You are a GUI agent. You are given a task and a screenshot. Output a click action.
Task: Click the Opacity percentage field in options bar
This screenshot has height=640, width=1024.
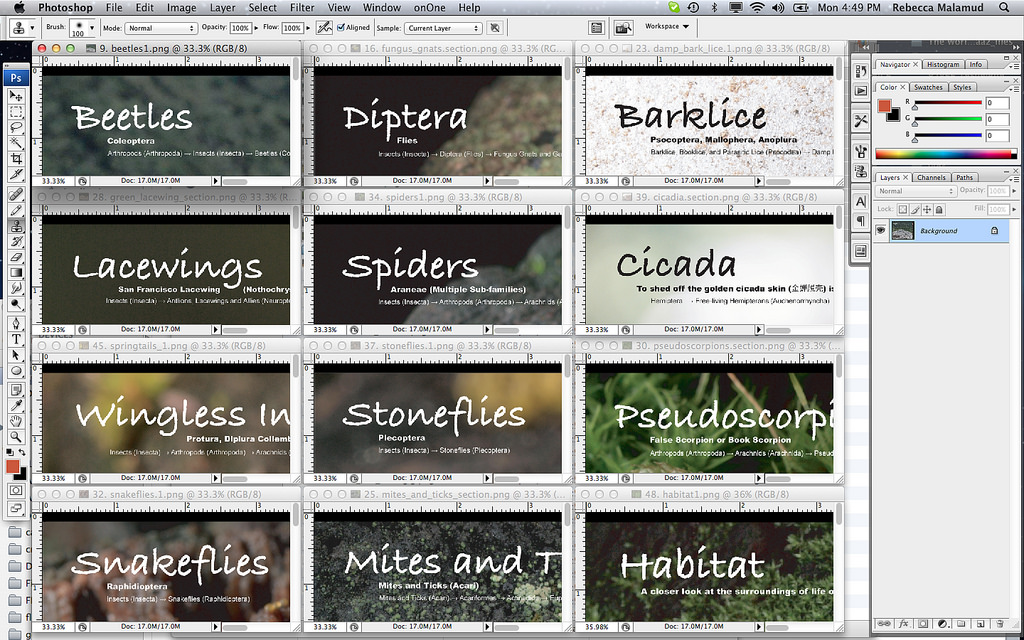(x=240, y=28)
